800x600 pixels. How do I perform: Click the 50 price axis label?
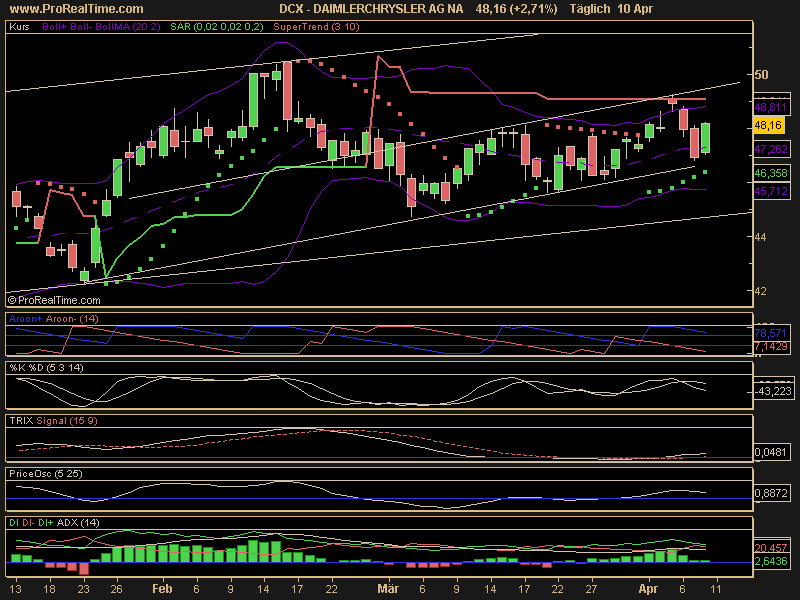point(761,74)
